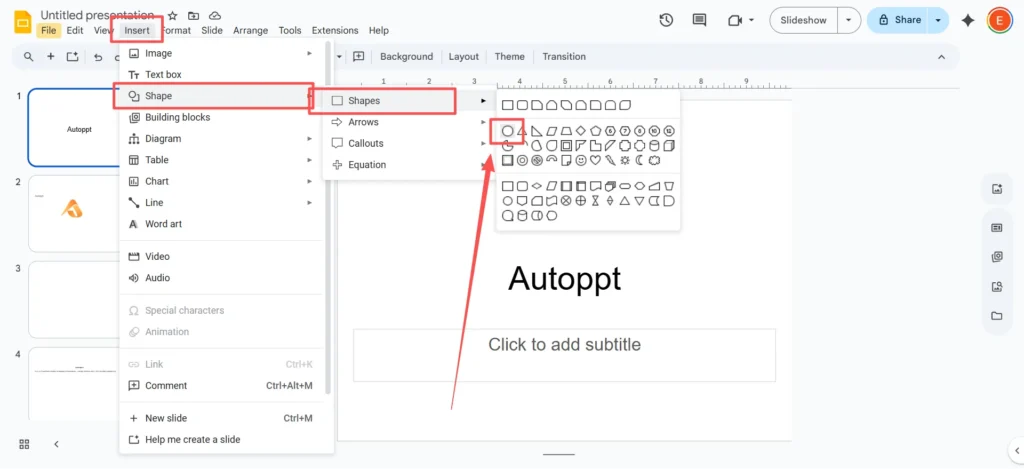Click Help me create a slide

pyautogui.click(x=221, y=440)
